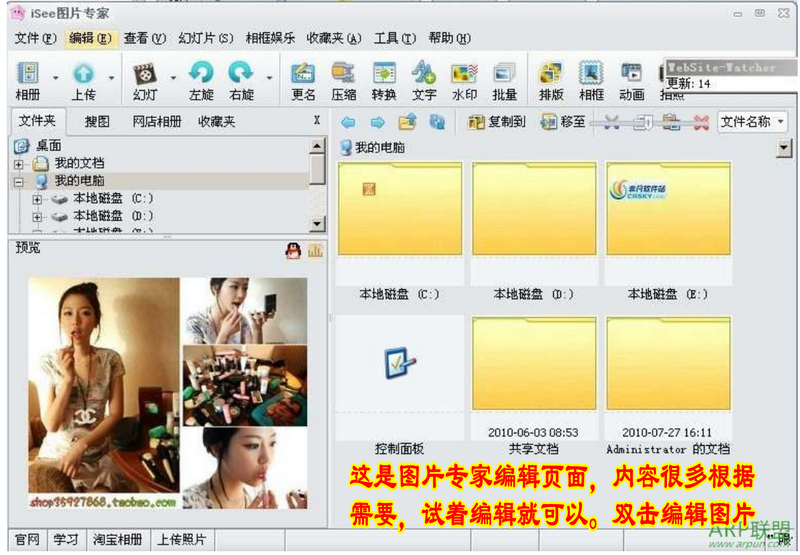The image size is (800, 555).
Task: Click the 上传照片 status bar button
Action: (181, 540)
